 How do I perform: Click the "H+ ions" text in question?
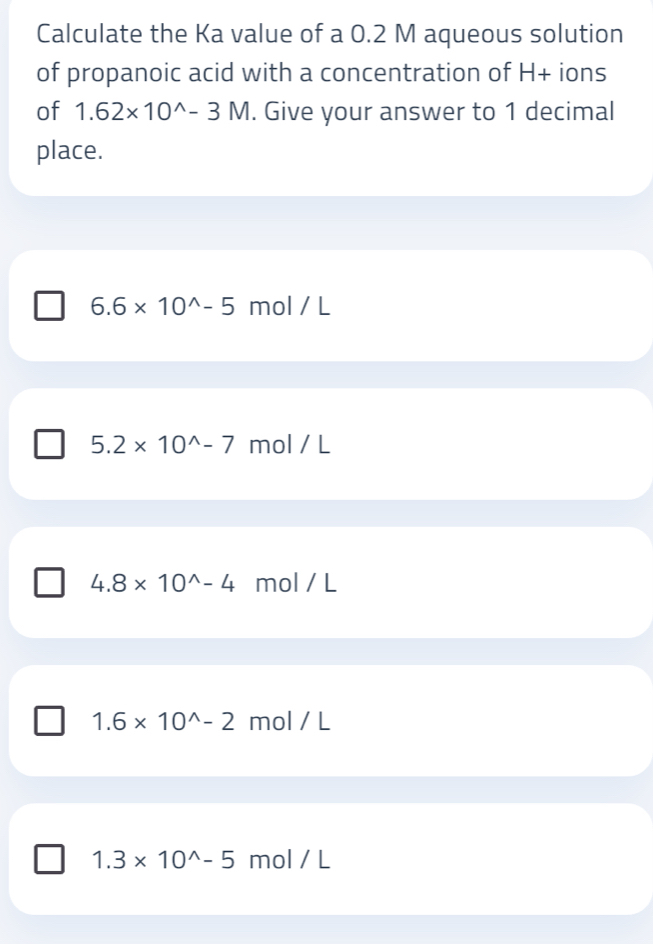coord(562,73)
